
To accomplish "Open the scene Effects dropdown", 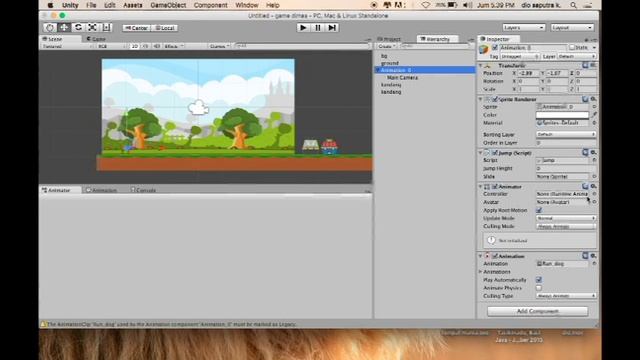I will 174,46.
